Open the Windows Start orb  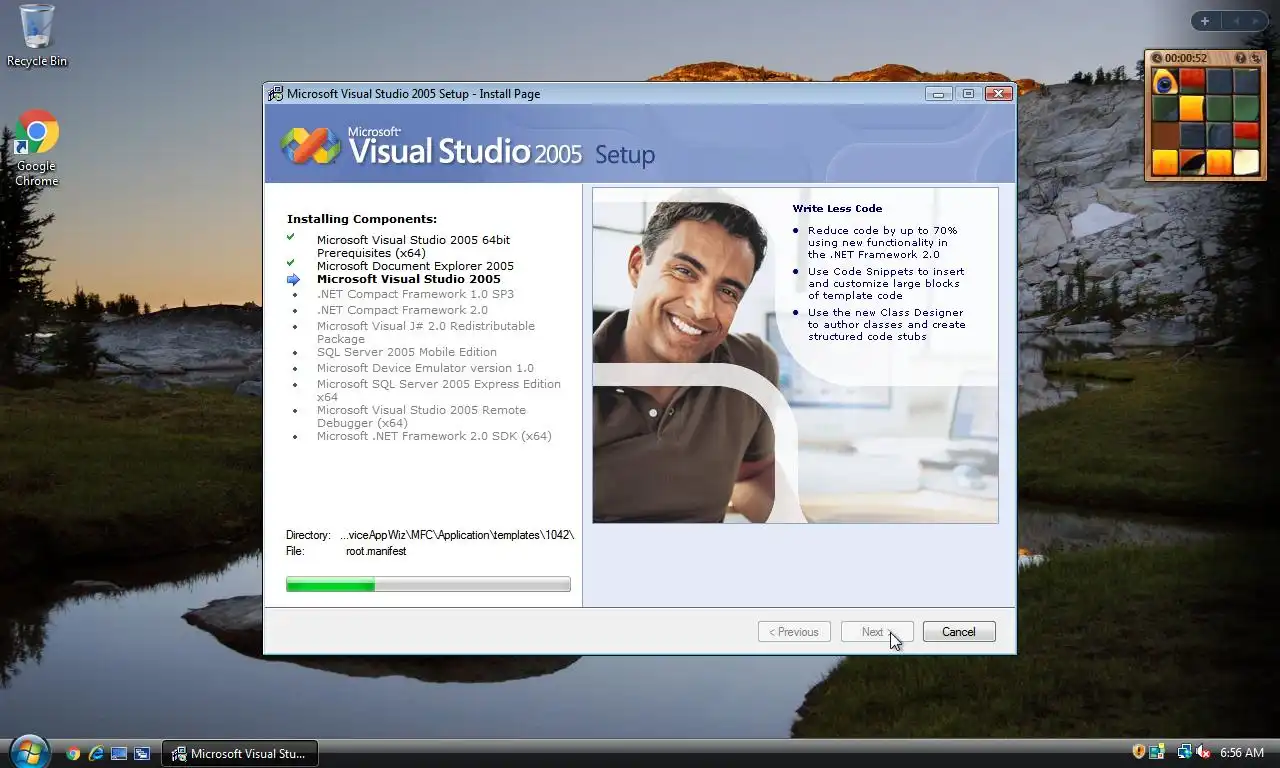coord(28,752)
